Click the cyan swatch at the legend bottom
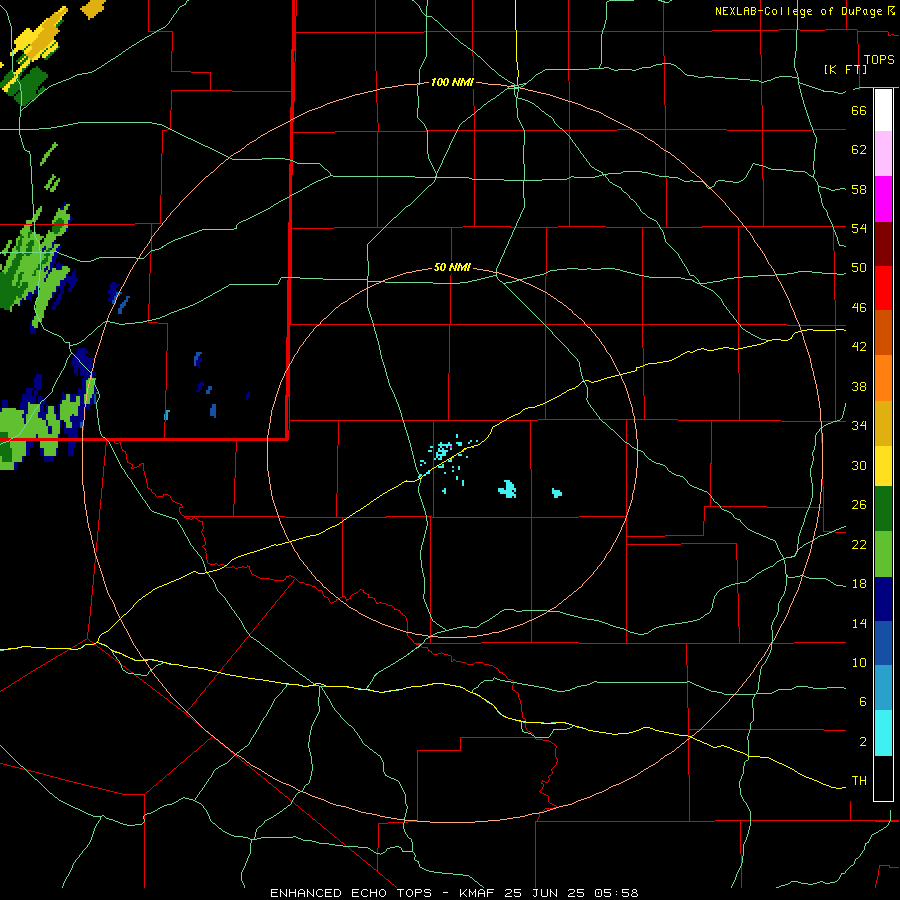 tap(883, 733)
